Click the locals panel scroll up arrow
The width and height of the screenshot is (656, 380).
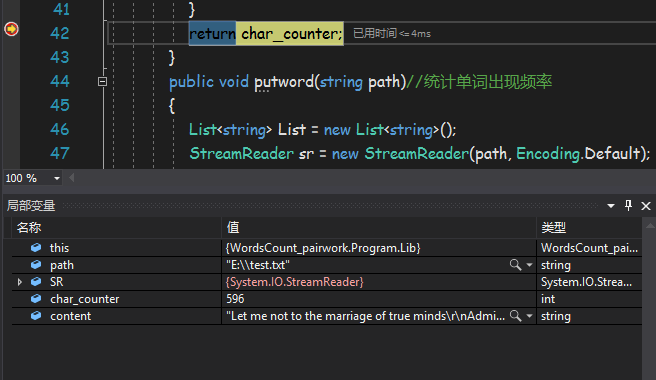[x=650, y=226]
